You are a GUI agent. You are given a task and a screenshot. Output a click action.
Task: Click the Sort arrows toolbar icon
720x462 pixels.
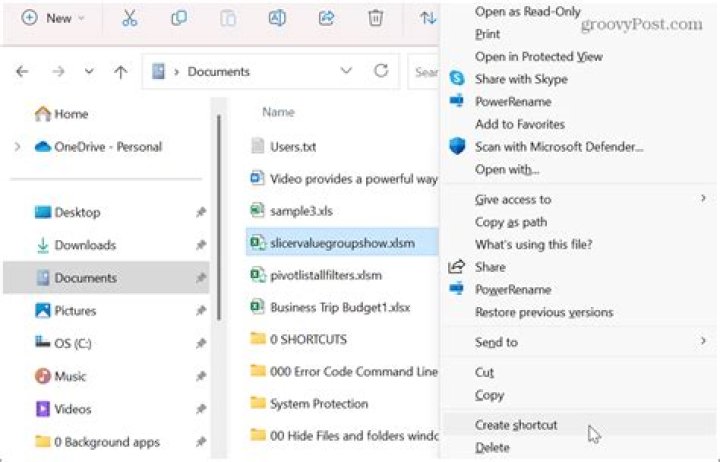[x=428, y=18]
